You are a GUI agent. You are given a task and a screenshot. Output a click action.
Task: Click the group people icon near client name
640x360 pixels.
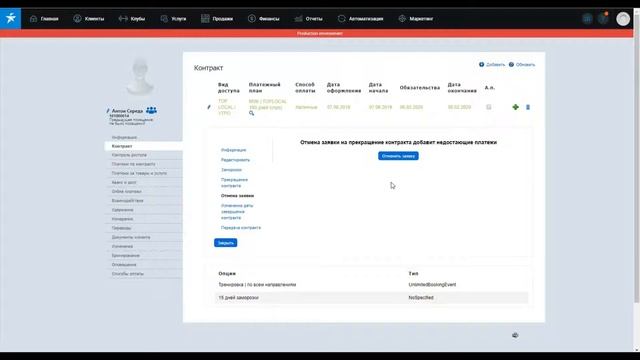click(x=151, y=110)
